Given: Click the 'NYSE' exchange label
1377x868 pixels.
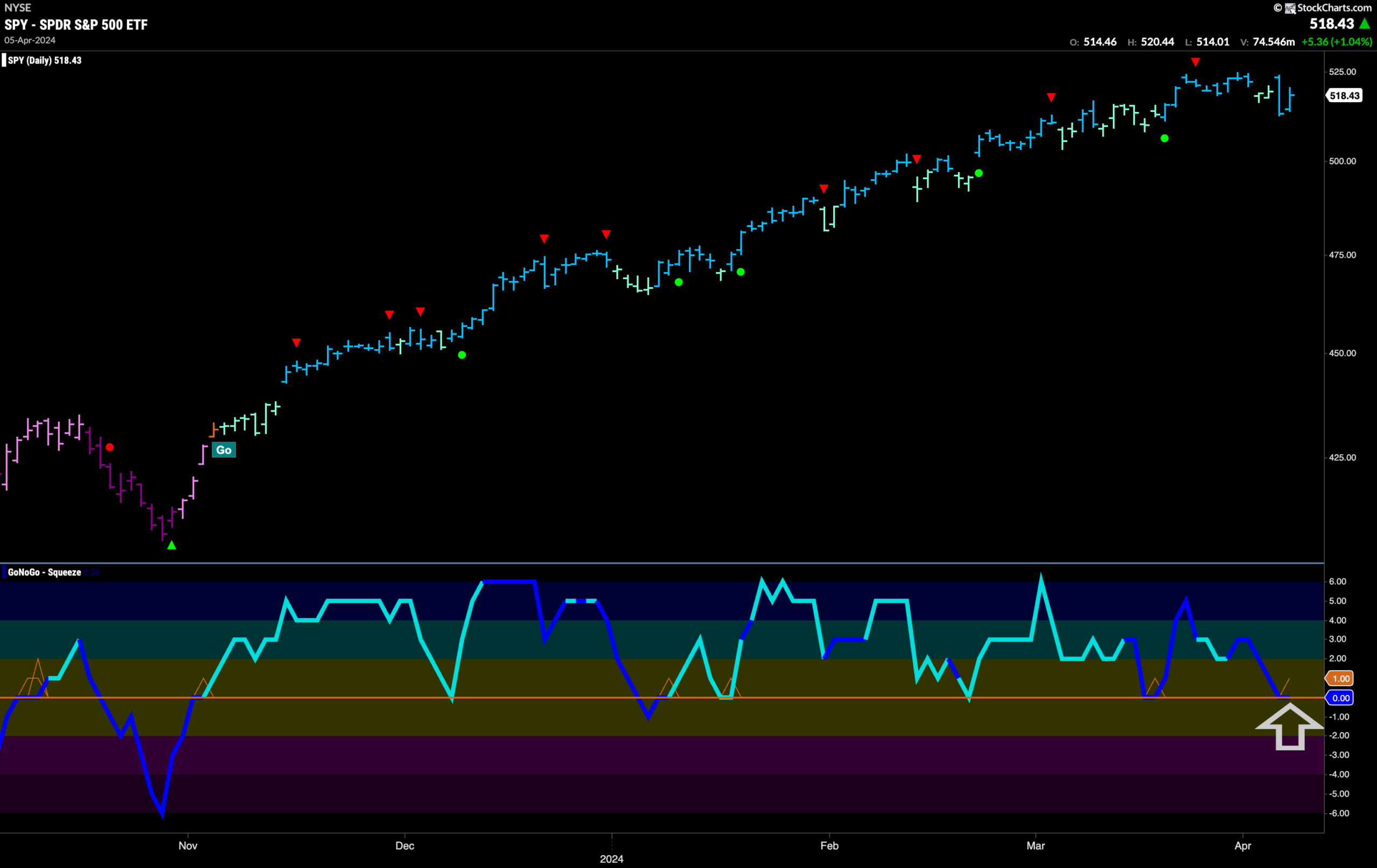Looking at the screenshot, I should tap(18, 8).
